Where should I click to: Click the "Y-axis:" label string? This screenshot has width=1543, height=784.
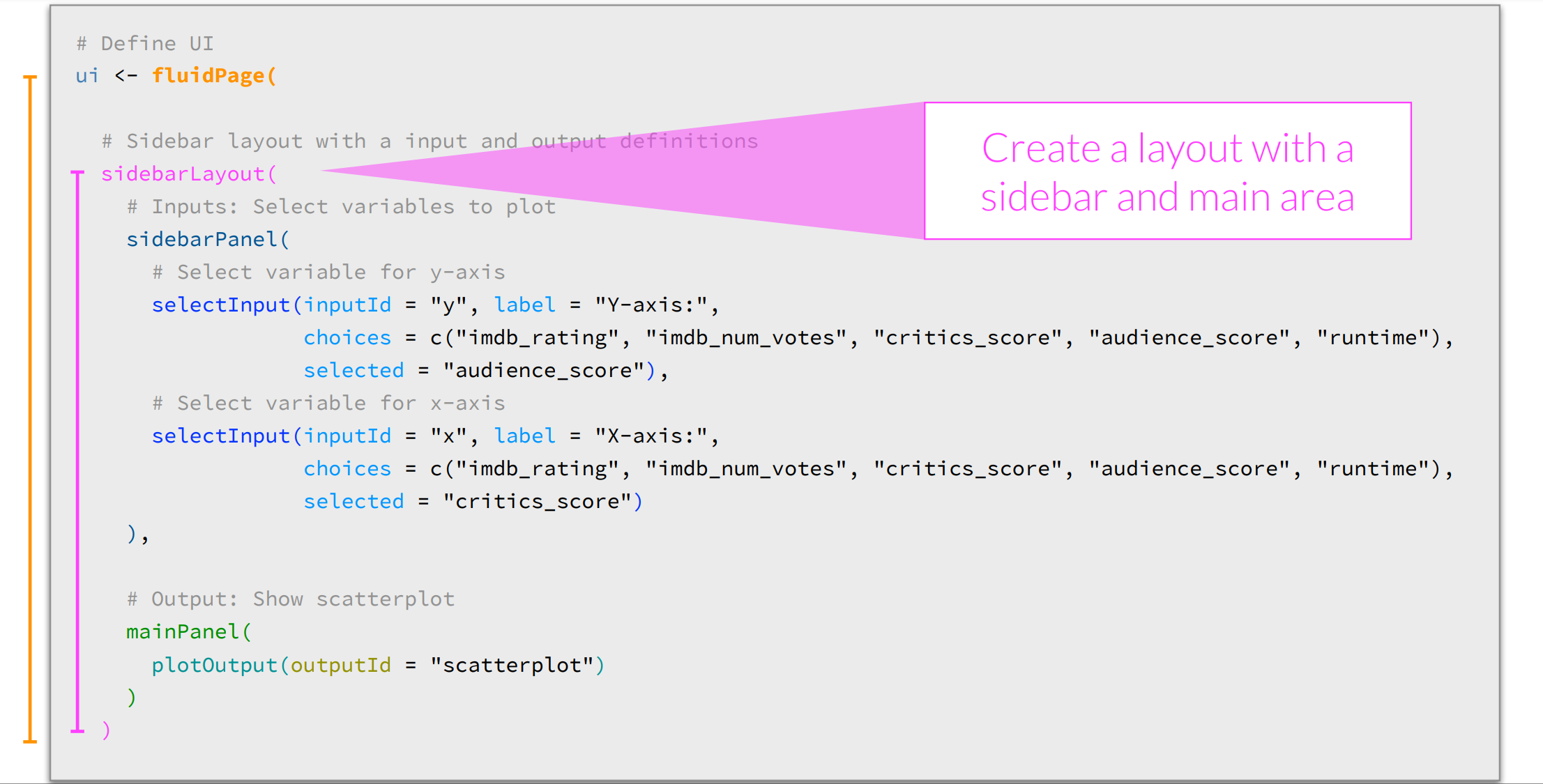click(x=651, y=305)
